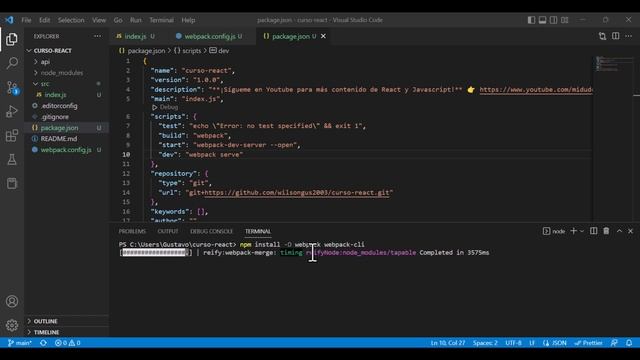Open the Search view in activity bar
The height and width of the screenshot is (360, 640).
(12, 63)
